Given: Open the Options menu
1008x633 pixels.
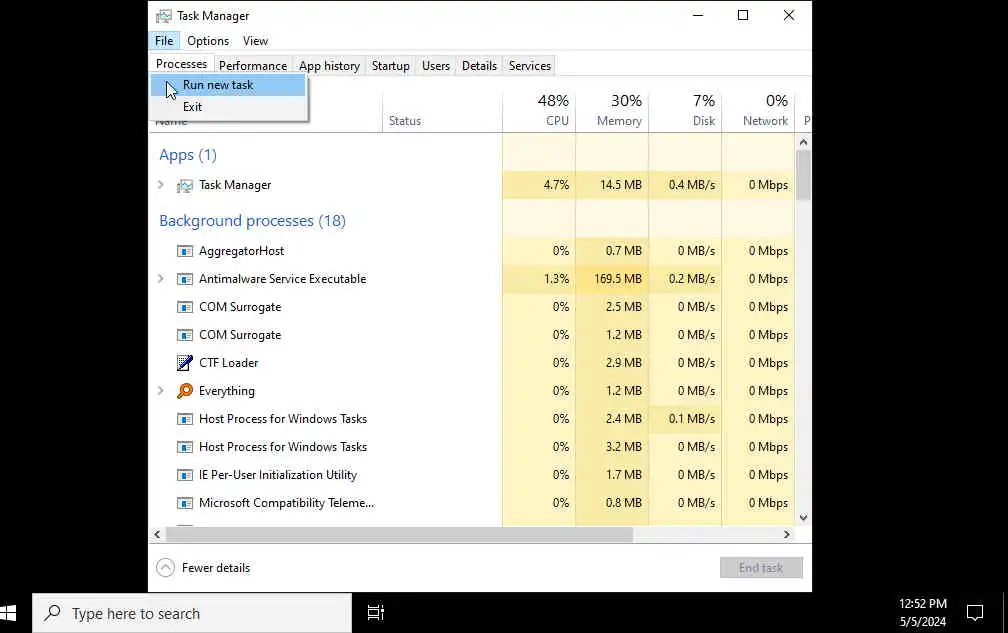Looking at the screenshot, I should 208,40.
